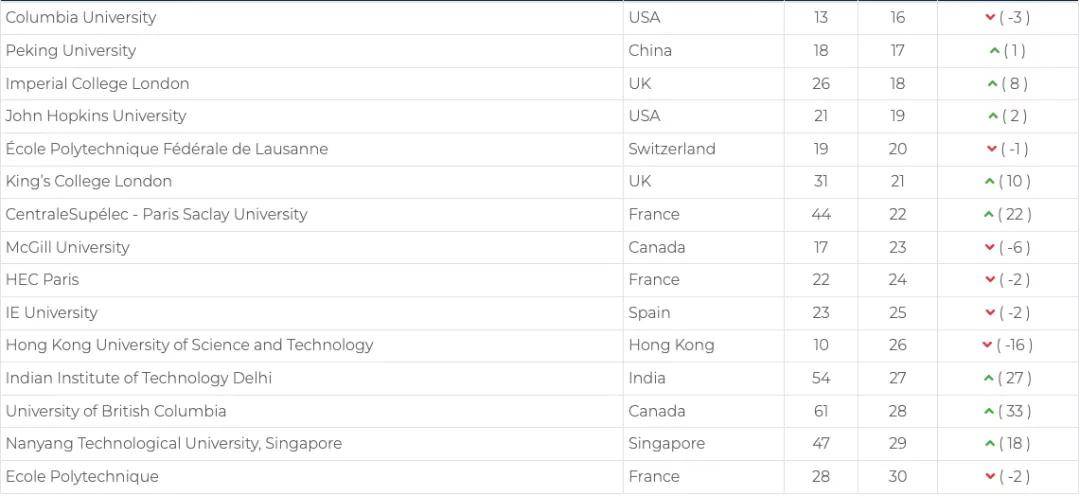Click green up arrow for Indian Institute of Technology Delhi
1080x496 pixels.
point(989,378)
